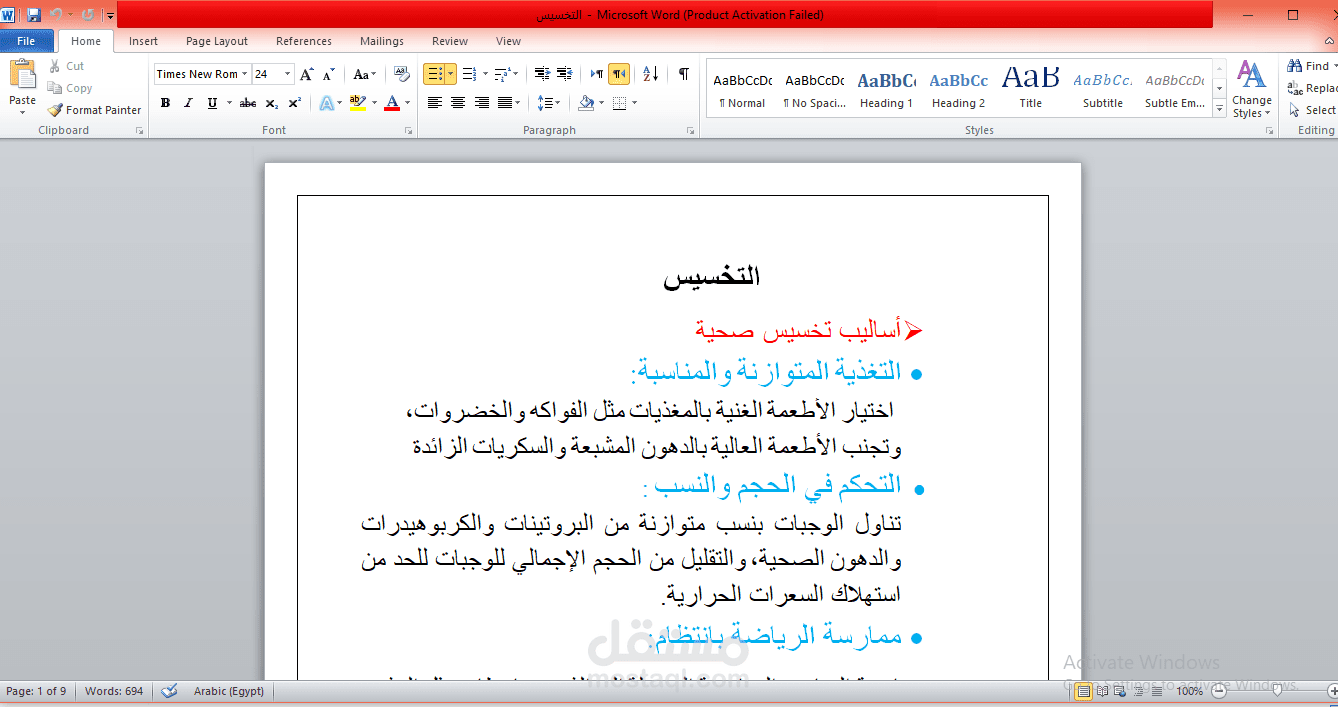Click the Select button in Editing group
The image size is (1338, 707).
(x=1320, y=110)
